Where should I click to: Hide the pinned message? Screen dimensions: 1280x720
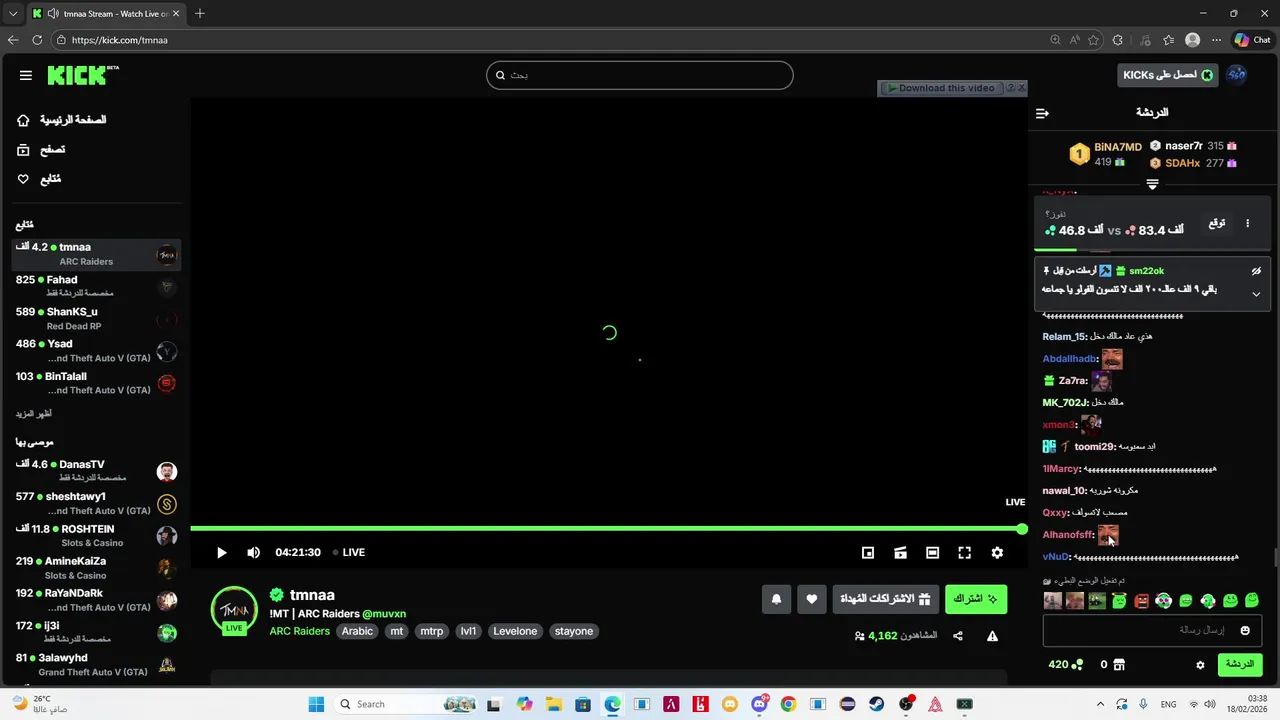[x=1256, y=271]
